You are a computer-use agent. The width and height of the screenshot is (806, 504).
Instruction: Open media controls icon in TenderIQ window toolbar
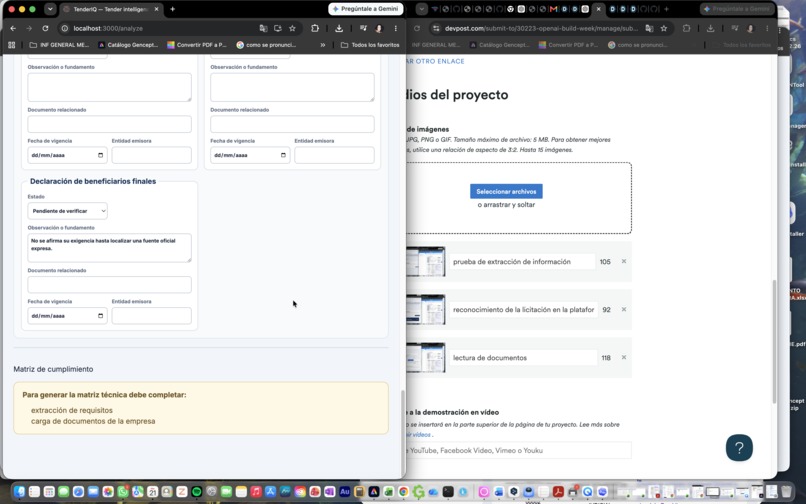click(363, 28)
